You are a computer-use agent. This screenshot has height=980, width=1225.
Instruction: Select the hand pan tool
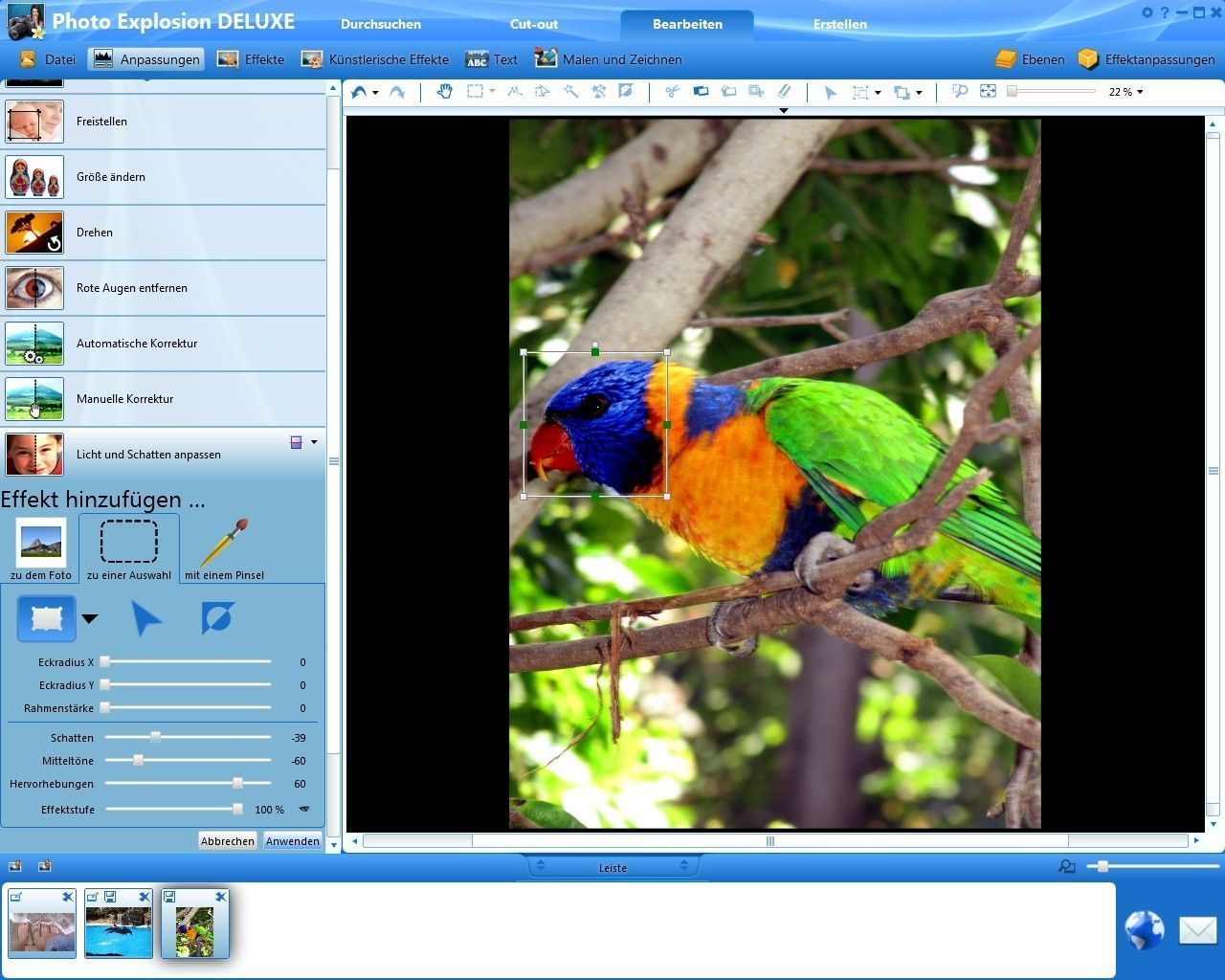click(x=444, y=92)
